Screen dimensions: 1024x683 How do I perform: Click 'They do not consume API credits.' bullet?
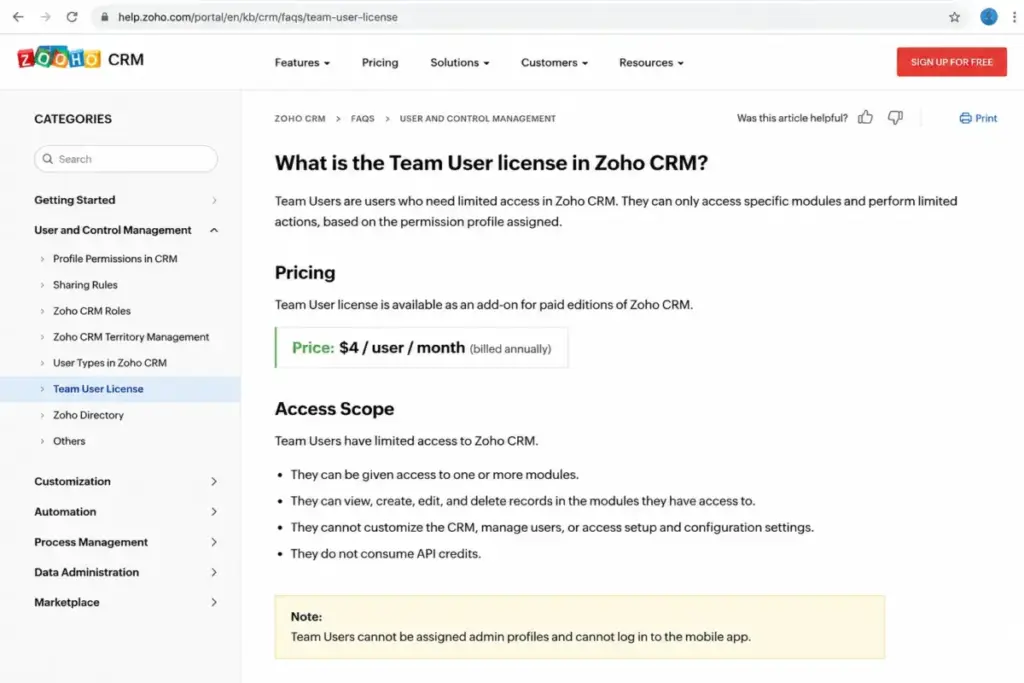click(x=385, y=554)
